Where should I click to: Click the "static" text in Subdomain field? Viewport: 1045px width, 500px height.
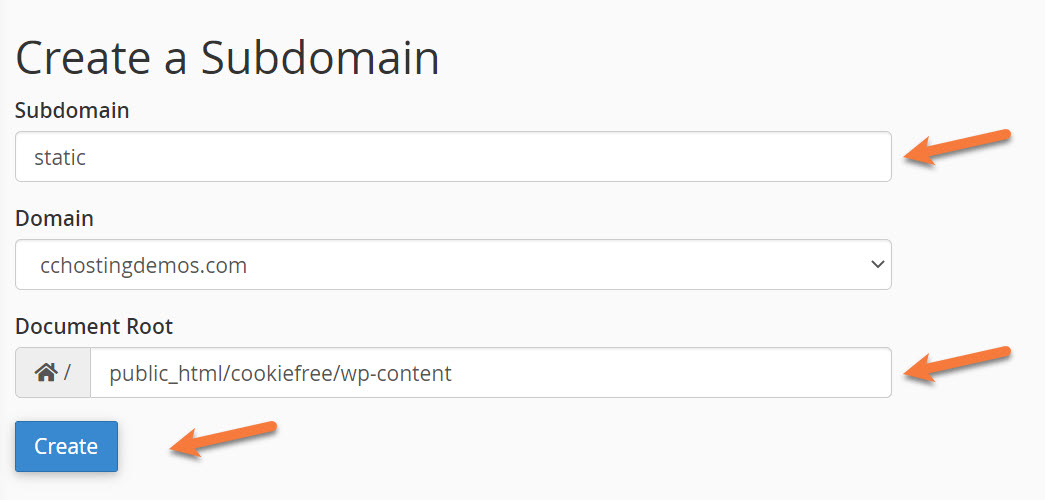(x=60, y=157)
